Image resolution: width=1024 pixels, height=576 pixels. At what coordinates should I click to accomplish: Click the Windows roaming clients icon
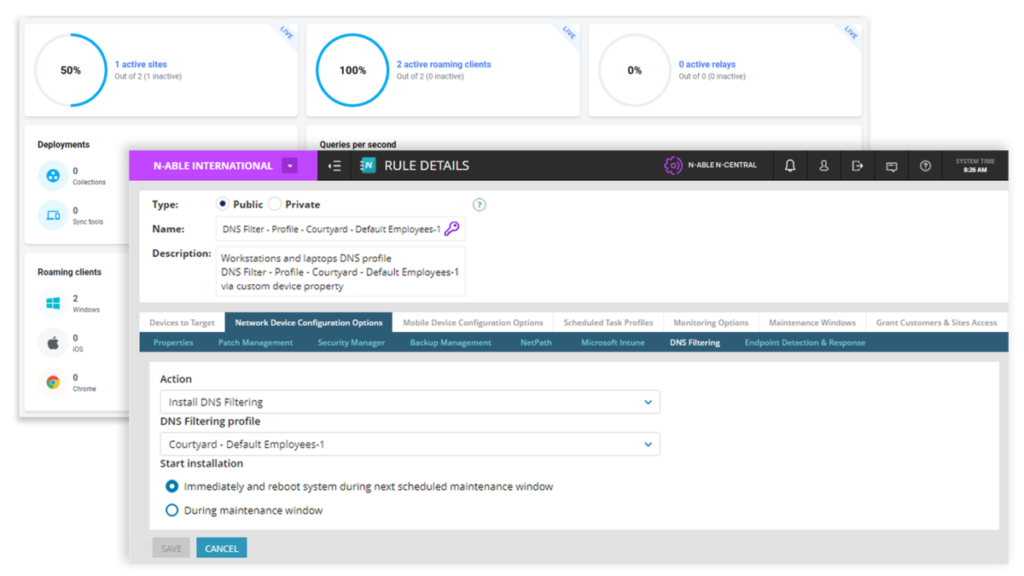pos(53,303)
